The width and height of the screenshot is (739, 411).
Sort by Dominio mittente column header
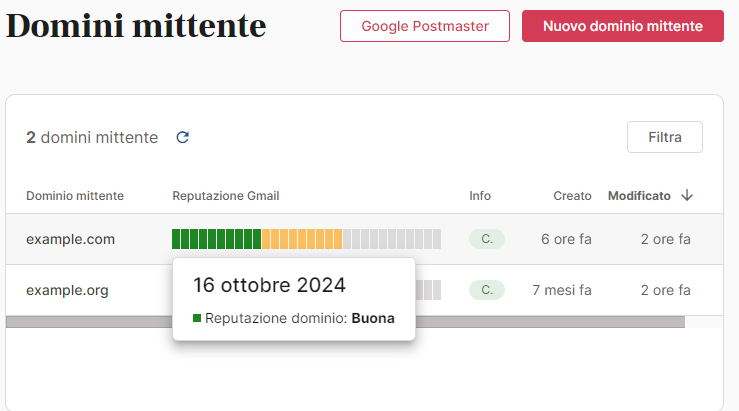(75, 196)
